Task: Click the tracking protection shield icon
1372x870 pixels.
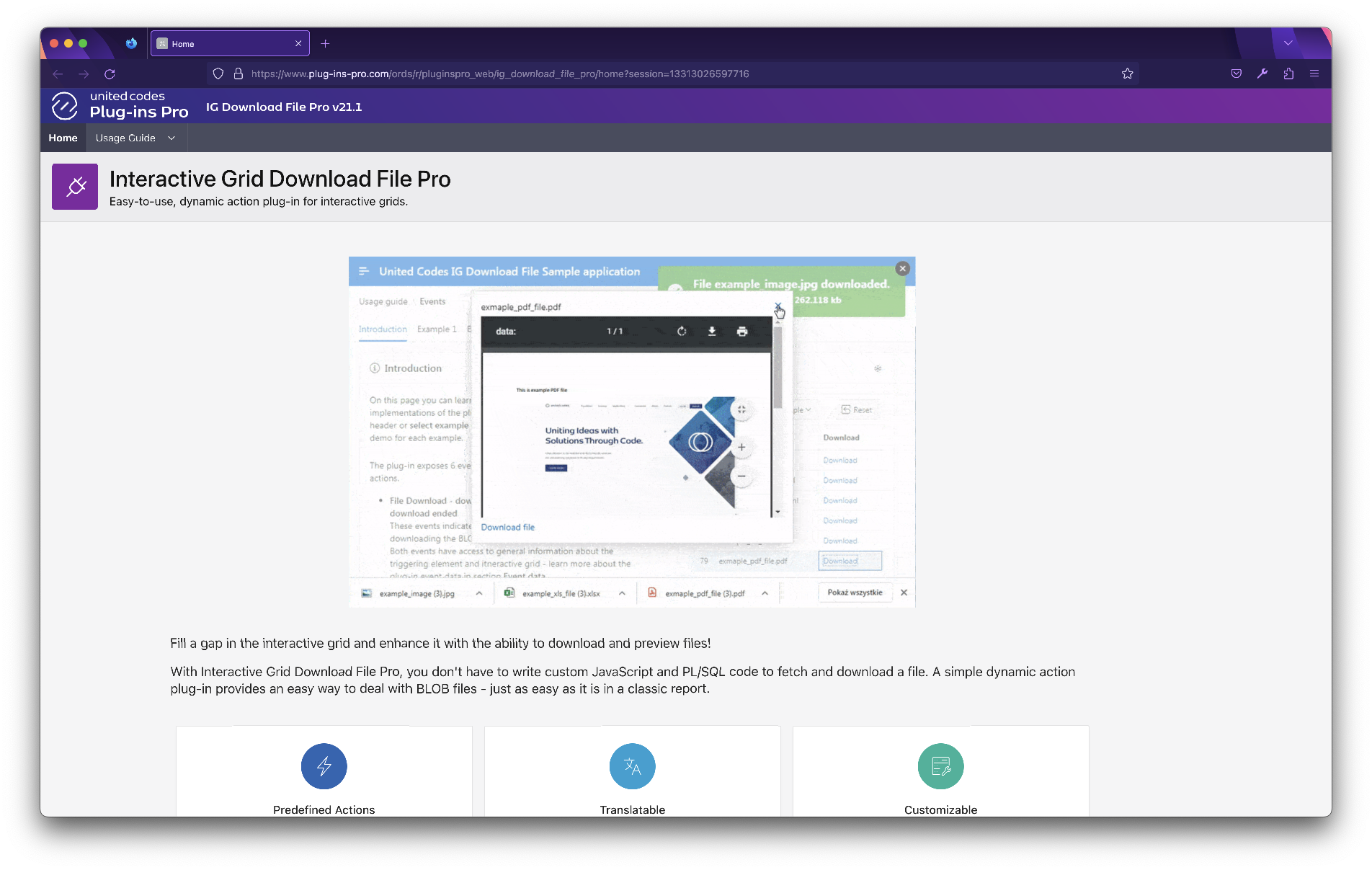Action: tap(218, 74)
